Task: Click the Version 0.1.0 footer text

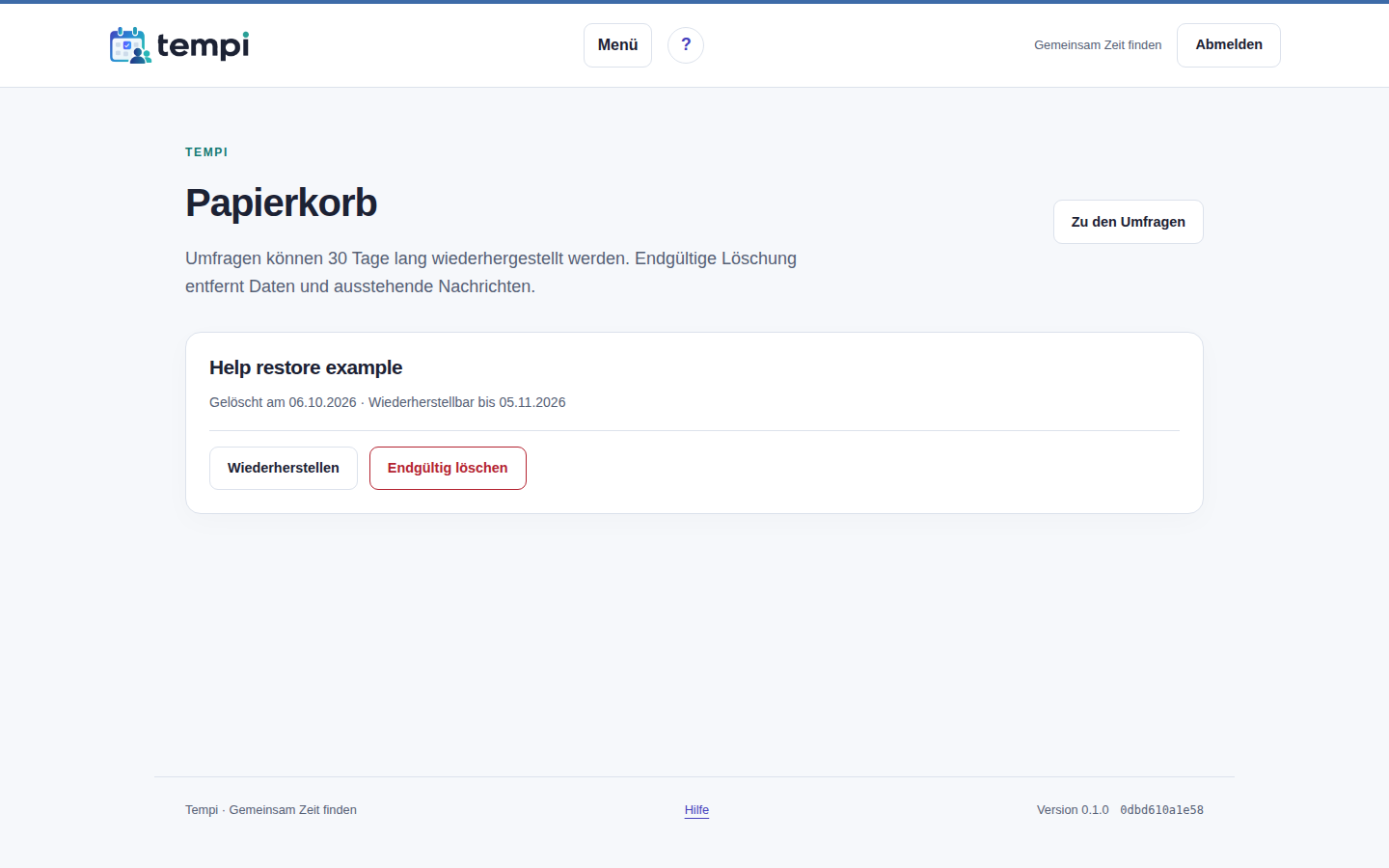Action: [1073, 810]
